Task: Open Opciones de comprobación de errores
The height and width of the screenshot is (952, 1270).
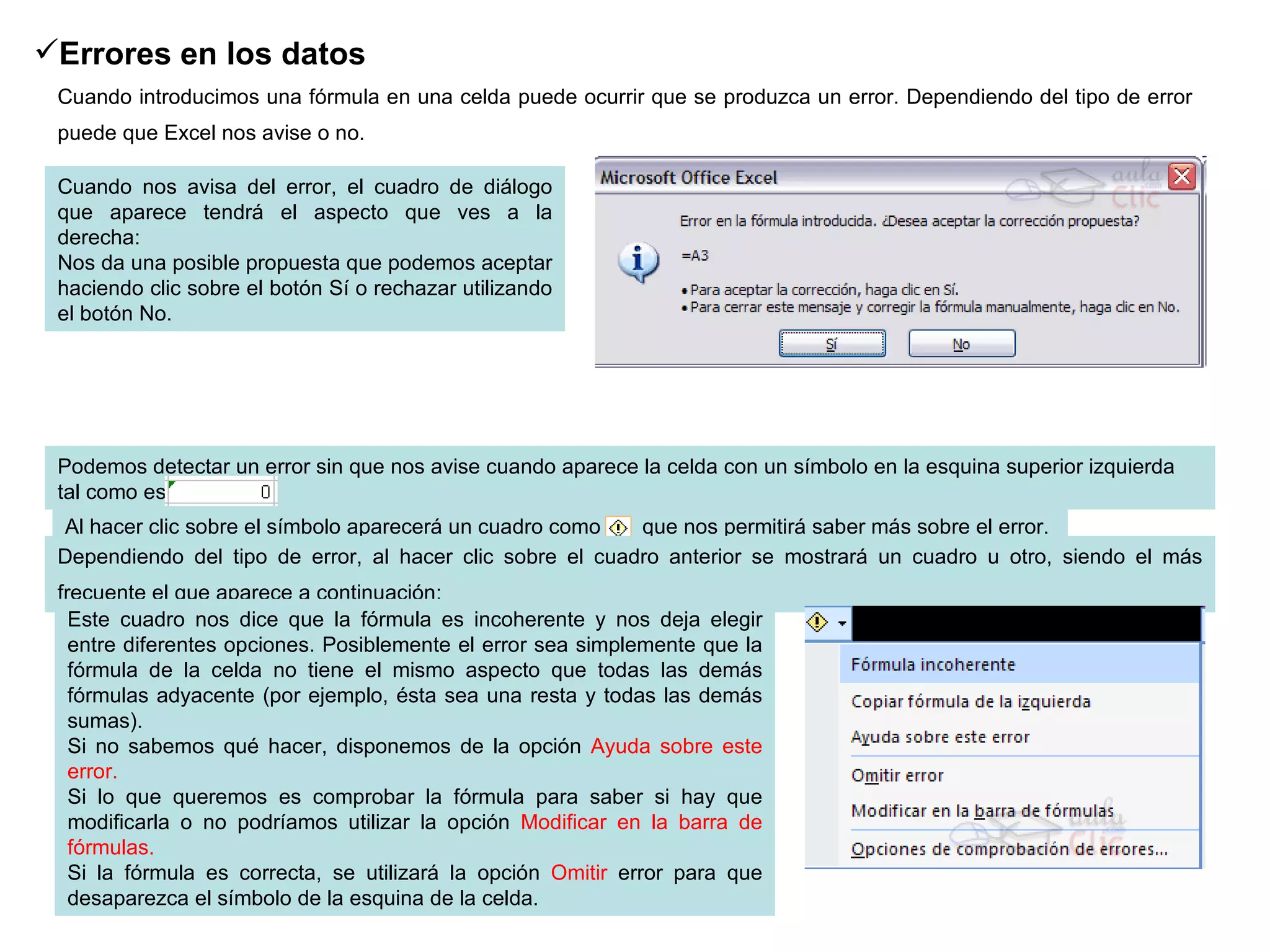Action: (x=1019, y=849)
